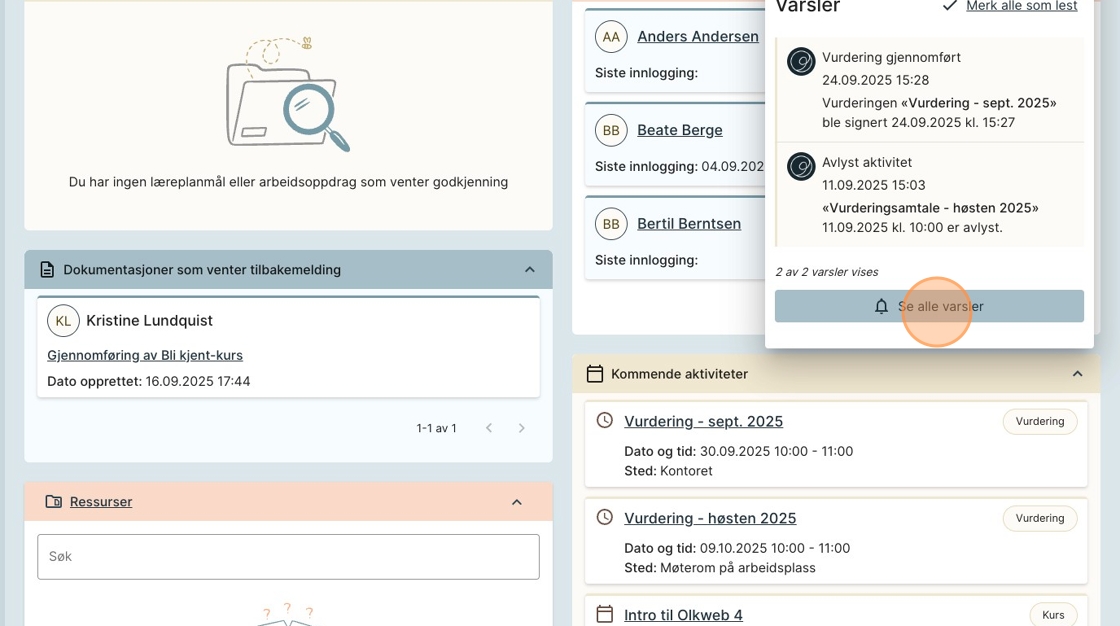Collapse the Kommende aktiviteter panel
Viewport: 1120px width, 626px height.
(1077, 374)
